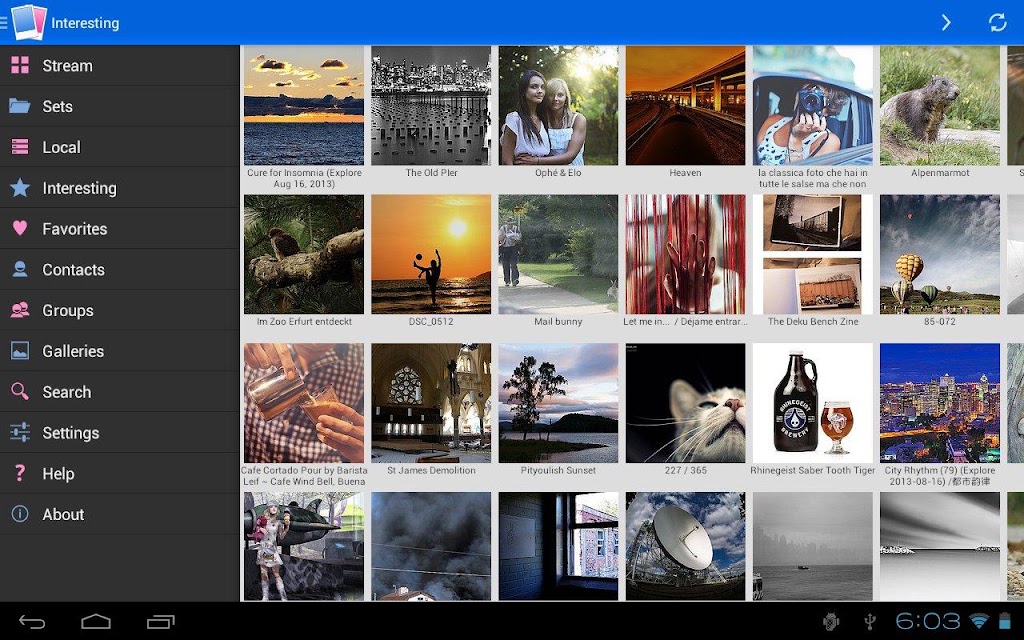Click the refresh icon in top bar
The width and height of the screenshot is (1024, 640).
click(x=997, y=22)
